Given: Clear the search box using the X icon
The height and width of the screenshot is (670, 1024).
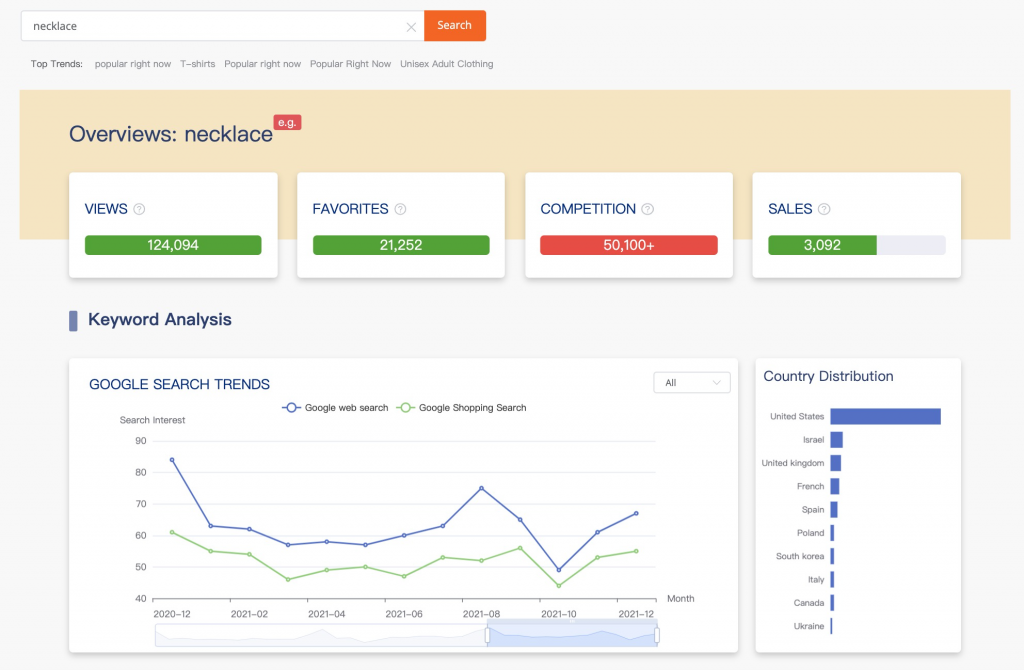Looking at the screenshot, I should pyautogui.click(x=411, y=26).
